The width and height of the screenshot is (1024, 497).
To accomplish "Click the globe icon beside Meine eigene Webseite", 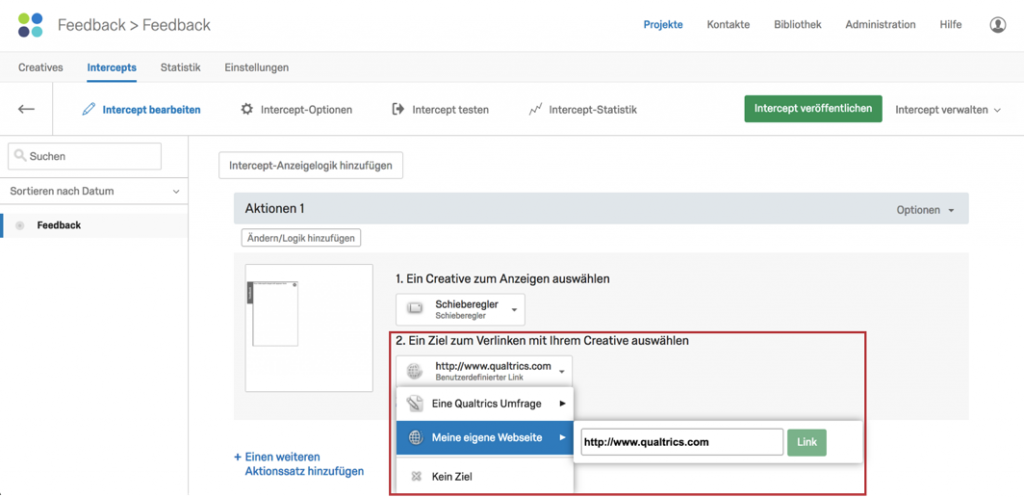I will click(415, 438).
